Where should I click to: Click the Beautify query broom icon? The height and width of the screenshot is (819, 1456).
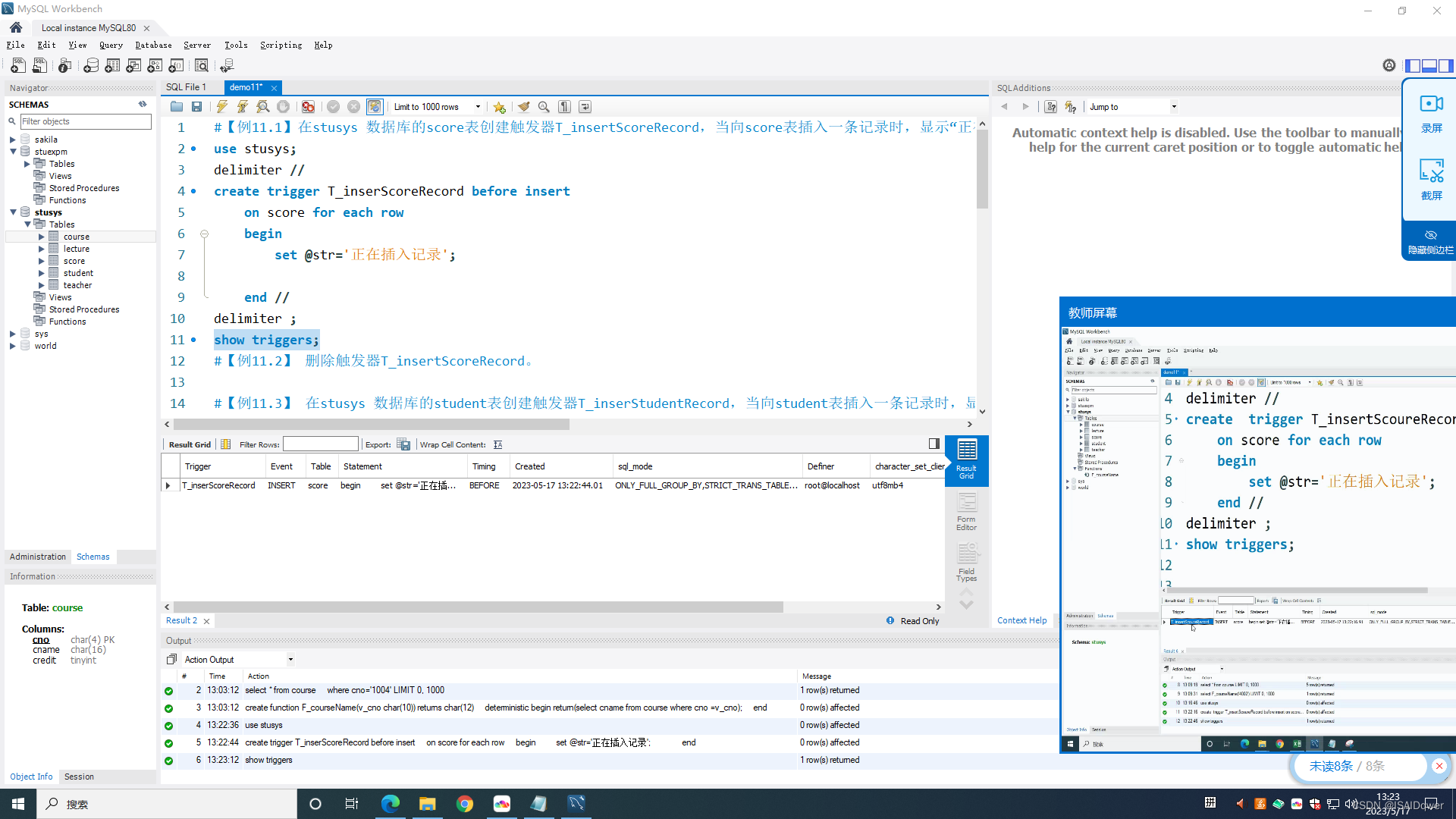523,107
